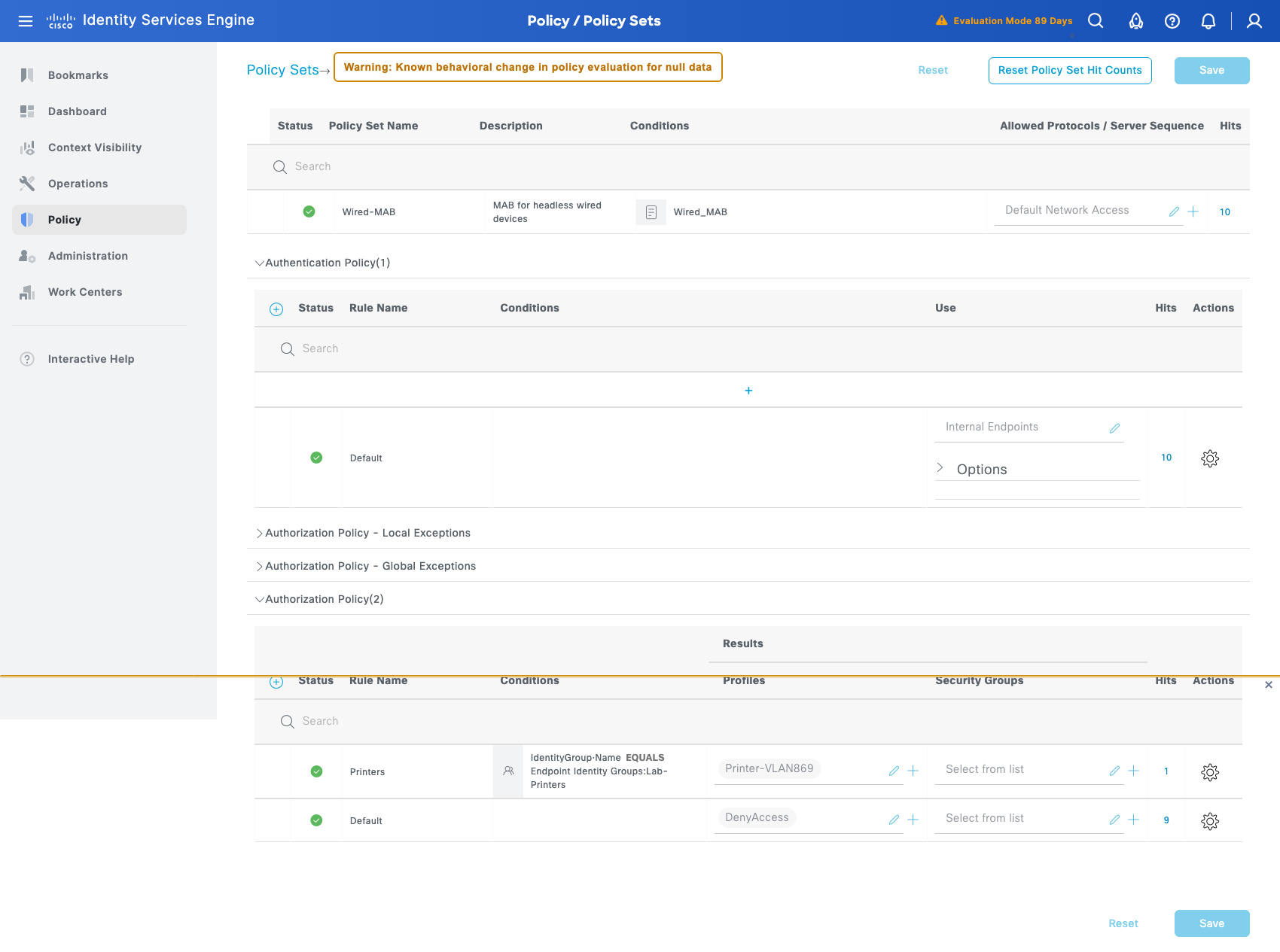Edit Default Network Access with pencil icon
Image resolution: width=1280 pixels, height=952 pixels.
click(x=1174, y=212)
